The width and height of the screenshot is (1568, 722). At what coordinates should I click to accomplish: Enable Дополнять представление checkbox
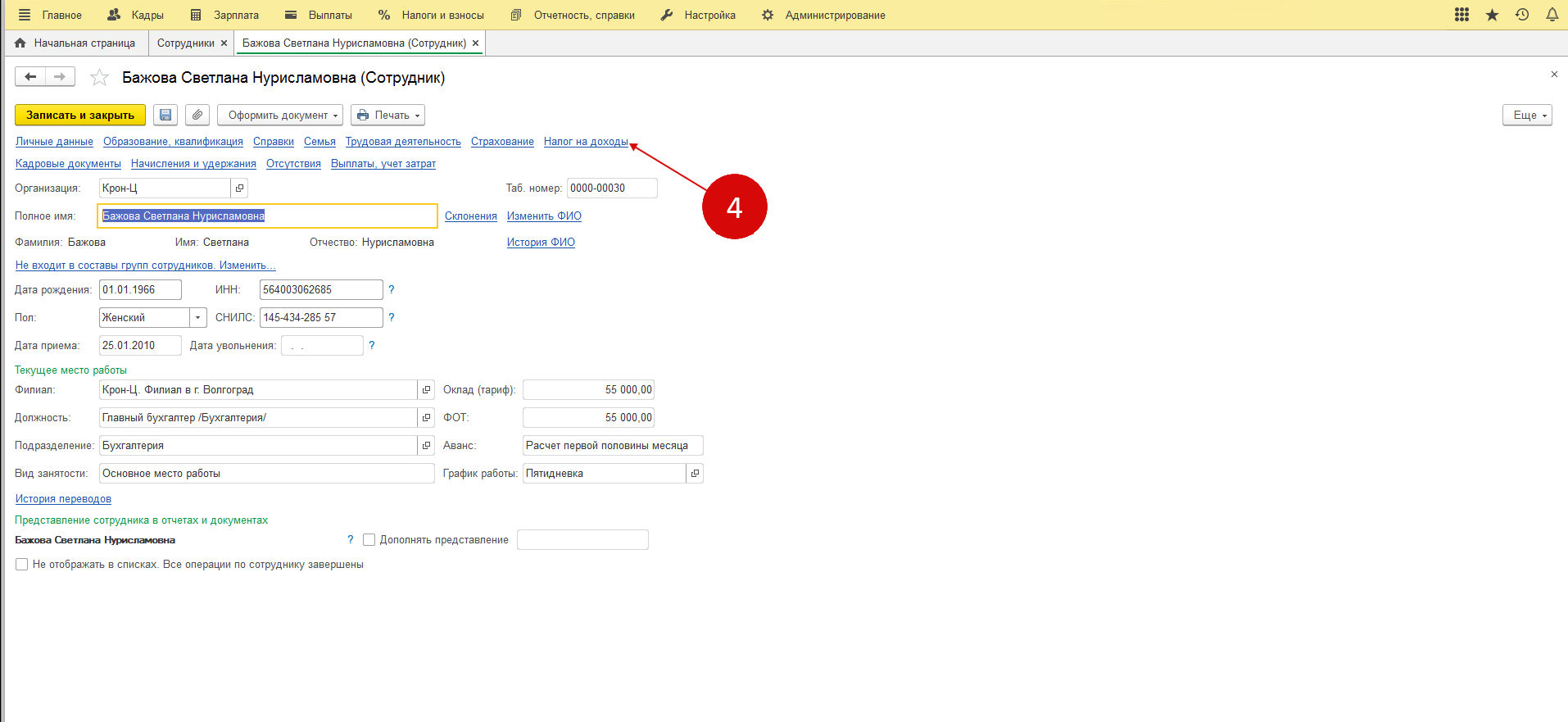(369, 540)
